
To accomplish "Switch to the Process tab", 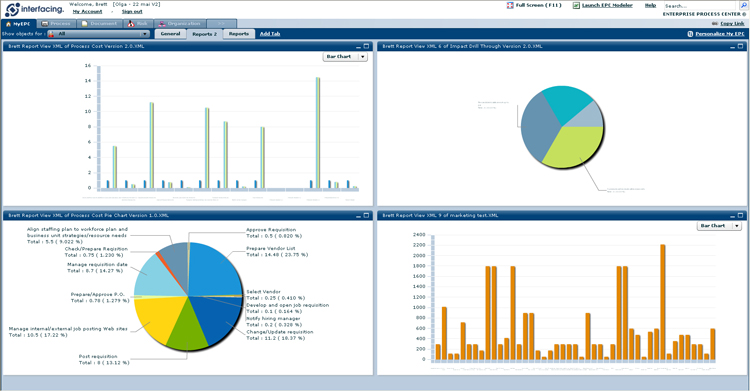I will click(x=56, y=23).
